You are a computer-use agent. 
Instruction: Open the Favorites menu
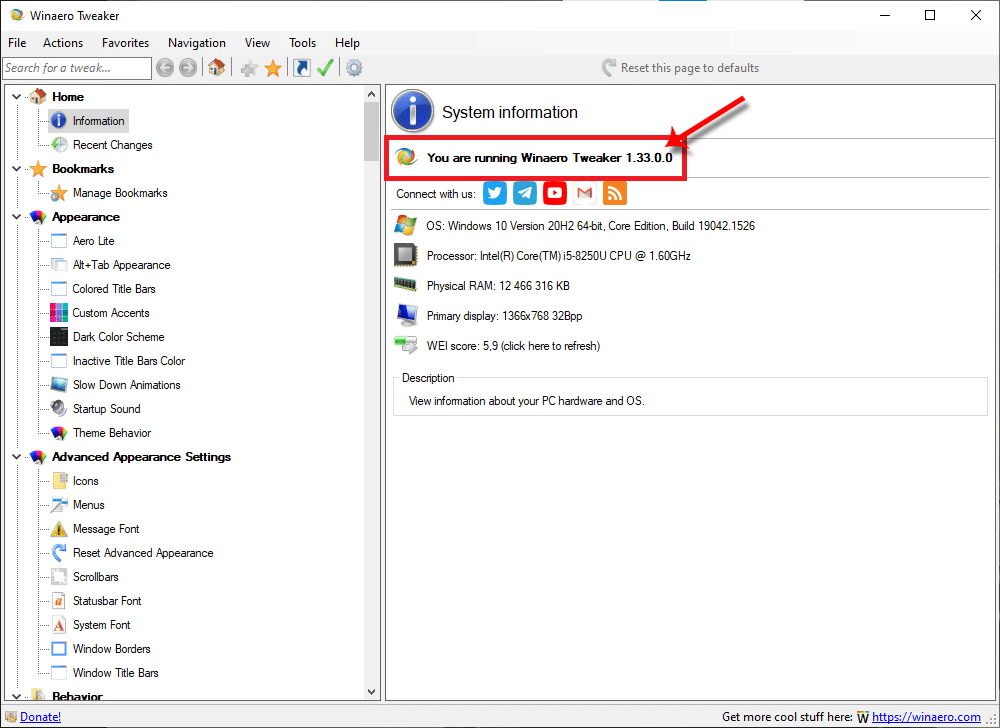click(126, 43)
